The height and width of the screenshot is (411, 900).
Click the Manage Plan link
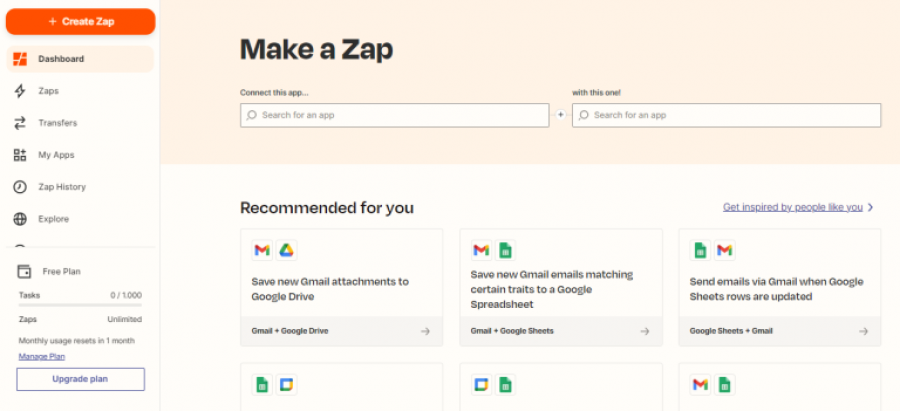pos(42,356)
